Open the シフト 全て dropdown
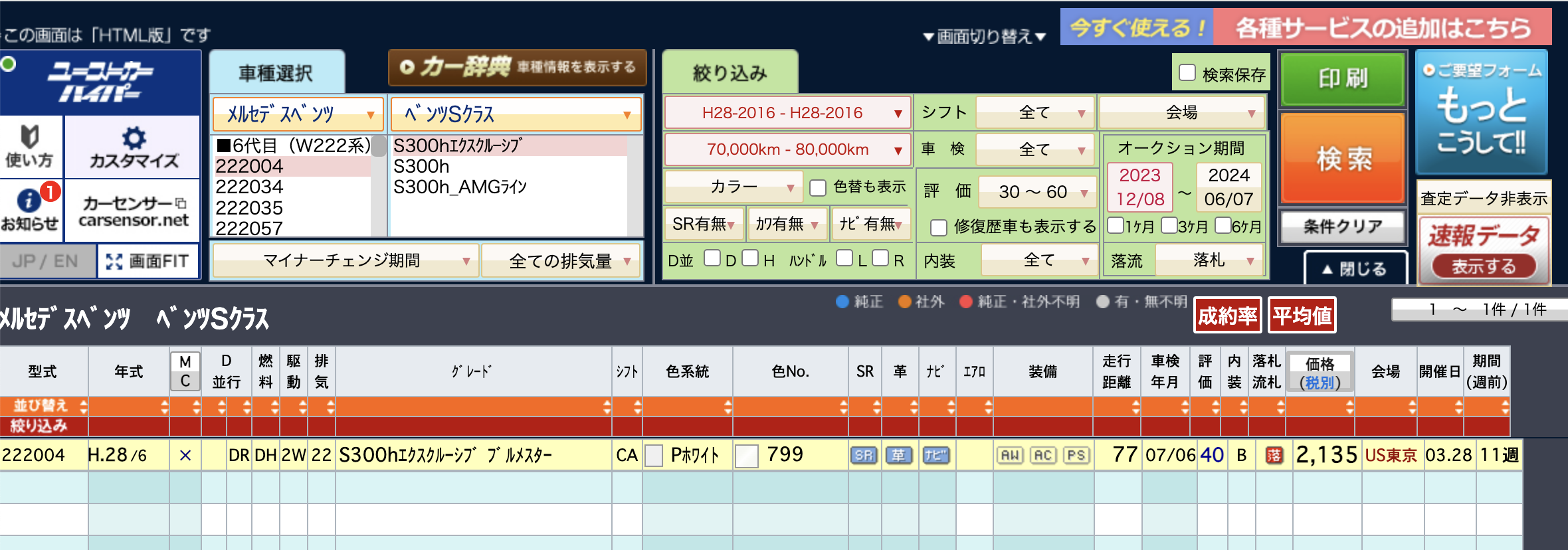This screenshot has height=550, width=1568. (1035, 113)
